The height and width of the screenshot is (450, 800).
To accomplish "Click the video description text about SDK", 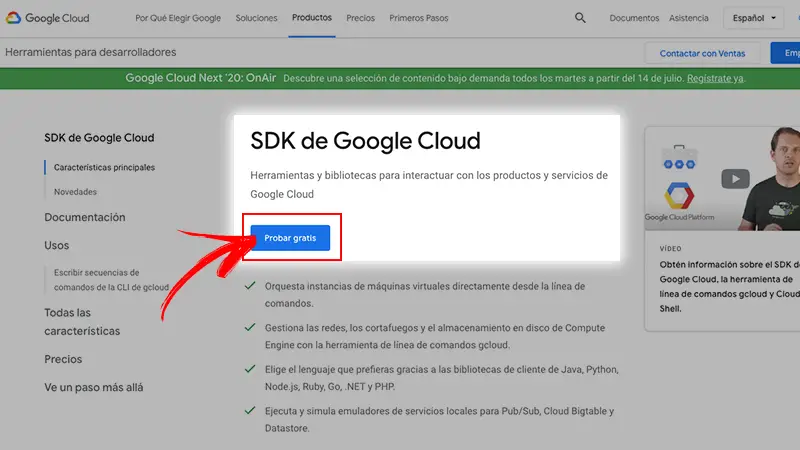I will (730, 287).
